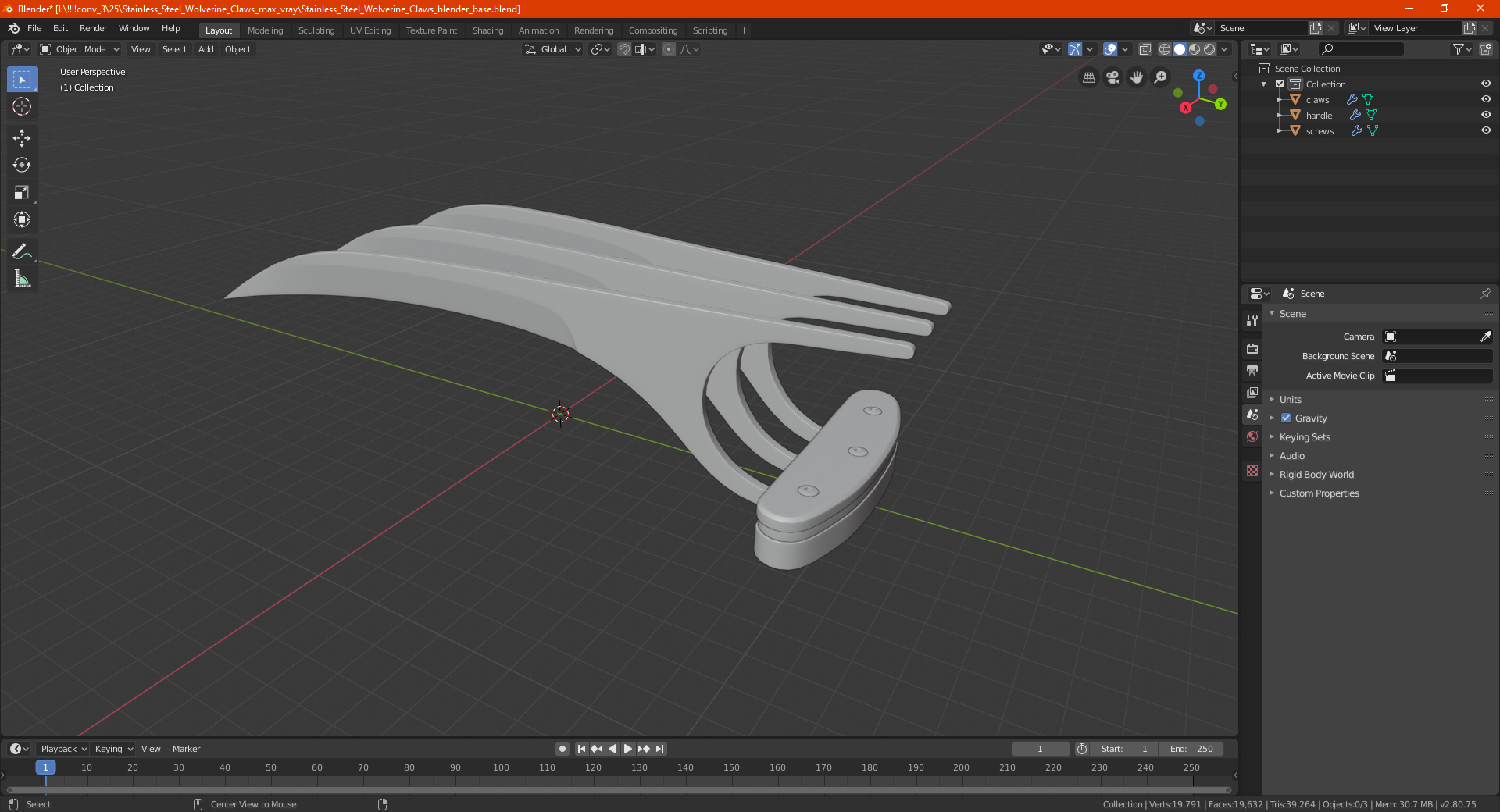
Task: Click the zoom view magnifier icon
Action: pos(1161,77)
